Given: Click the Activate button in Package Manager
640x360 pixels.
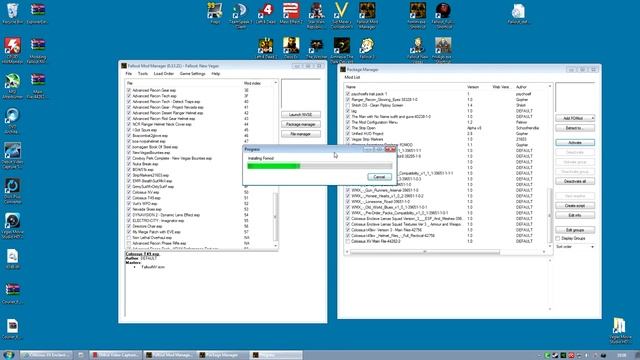Looking at the screenshot, I should pyautogui.click(x=575, y=142).
